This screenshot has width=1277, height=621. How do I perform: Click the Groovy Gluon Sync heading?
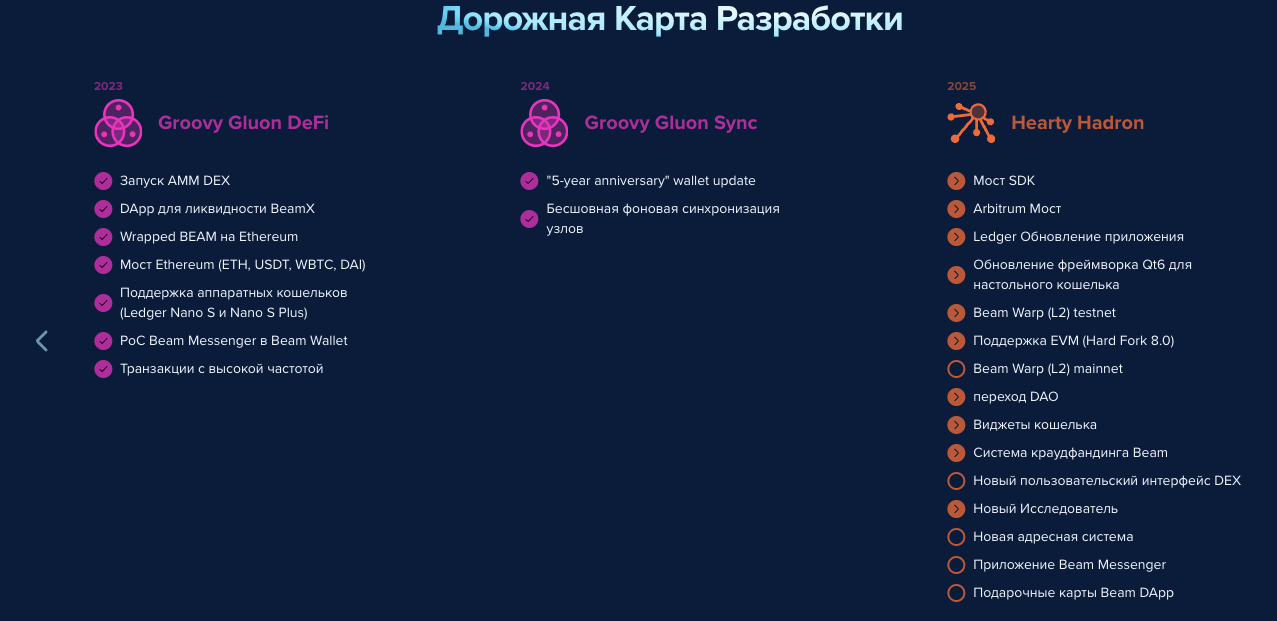(671, 123)
